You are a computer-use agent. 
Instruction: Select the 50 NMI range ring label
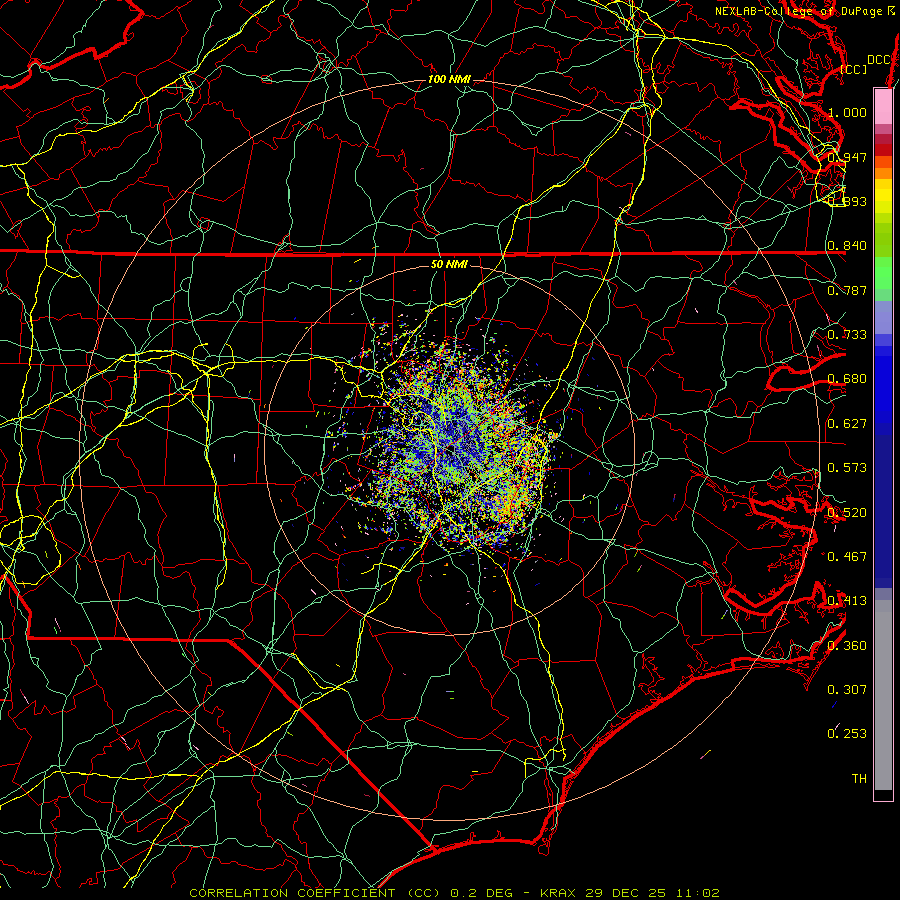[449, 264]
